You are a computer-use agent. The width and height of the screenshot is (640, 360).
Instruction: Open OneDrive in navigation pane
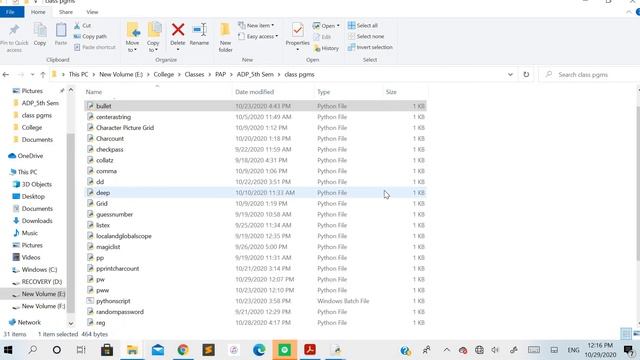[26, 156]
